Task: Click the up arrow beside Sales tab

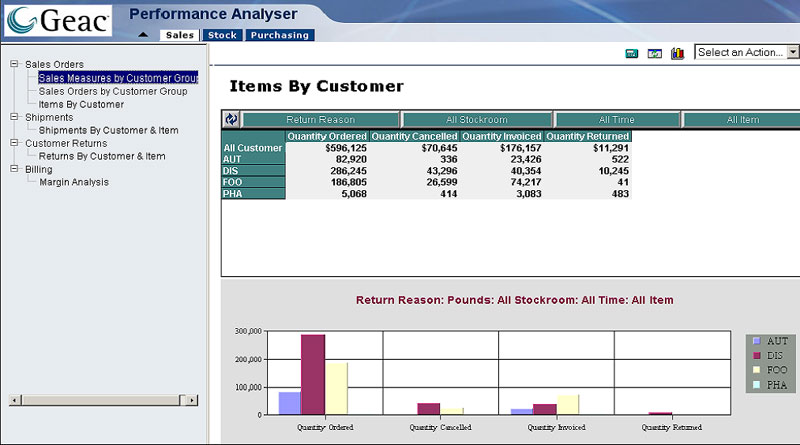Action: point(143,35)
